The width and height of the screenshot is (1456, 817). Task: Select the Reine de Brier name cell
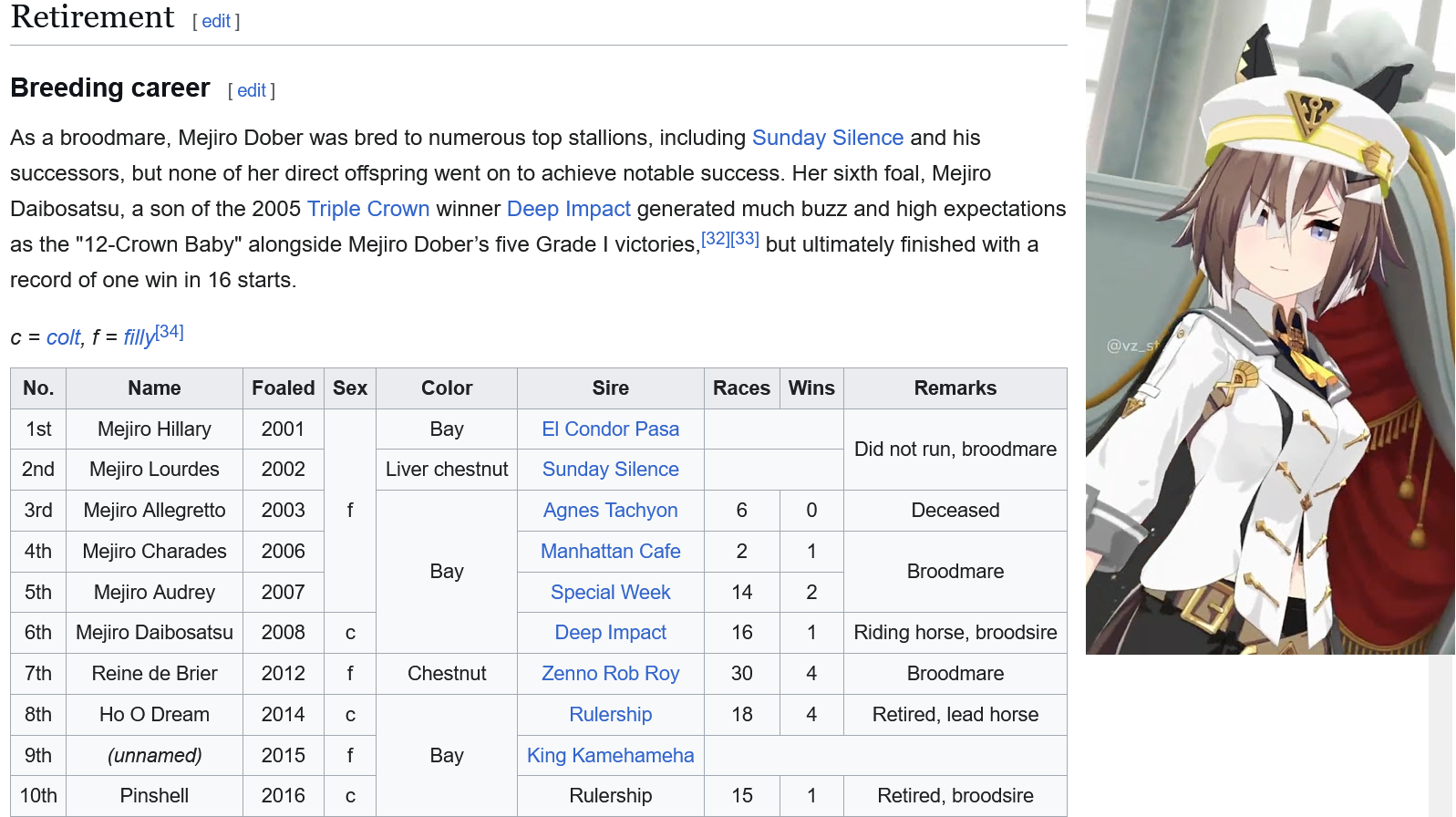[x=155, y=674]
